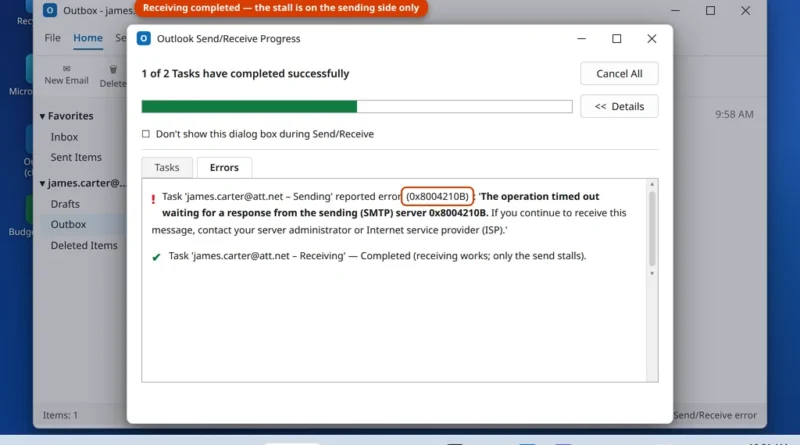
Task: Click the errors list scrollbar thumb
Action: pyautogui.click(x=652, y=229)
